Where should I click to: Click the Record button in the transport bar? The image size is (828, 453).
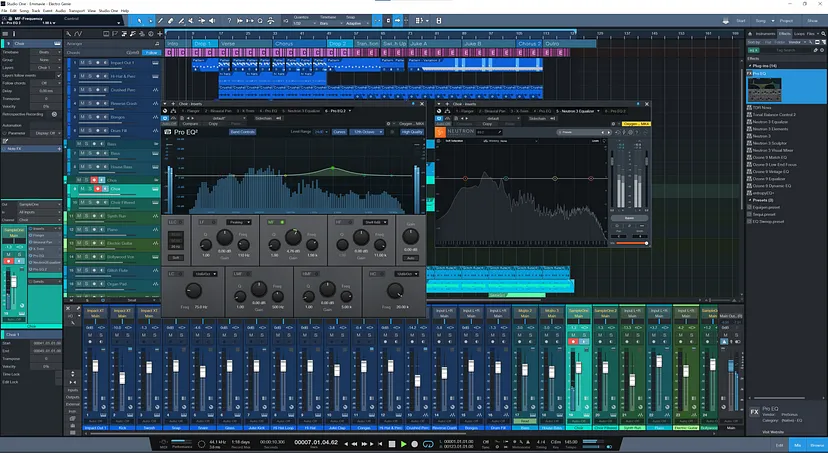point(415,444)
